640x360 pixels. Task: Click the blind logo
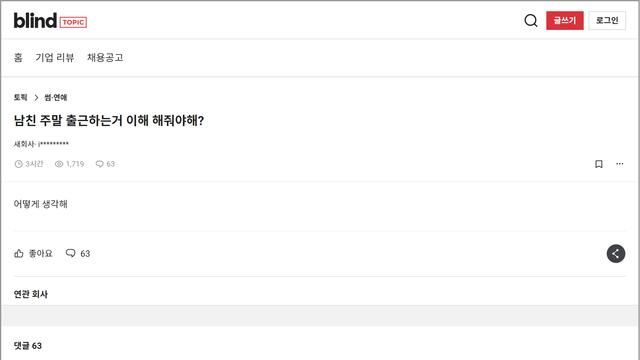point(35,20)
